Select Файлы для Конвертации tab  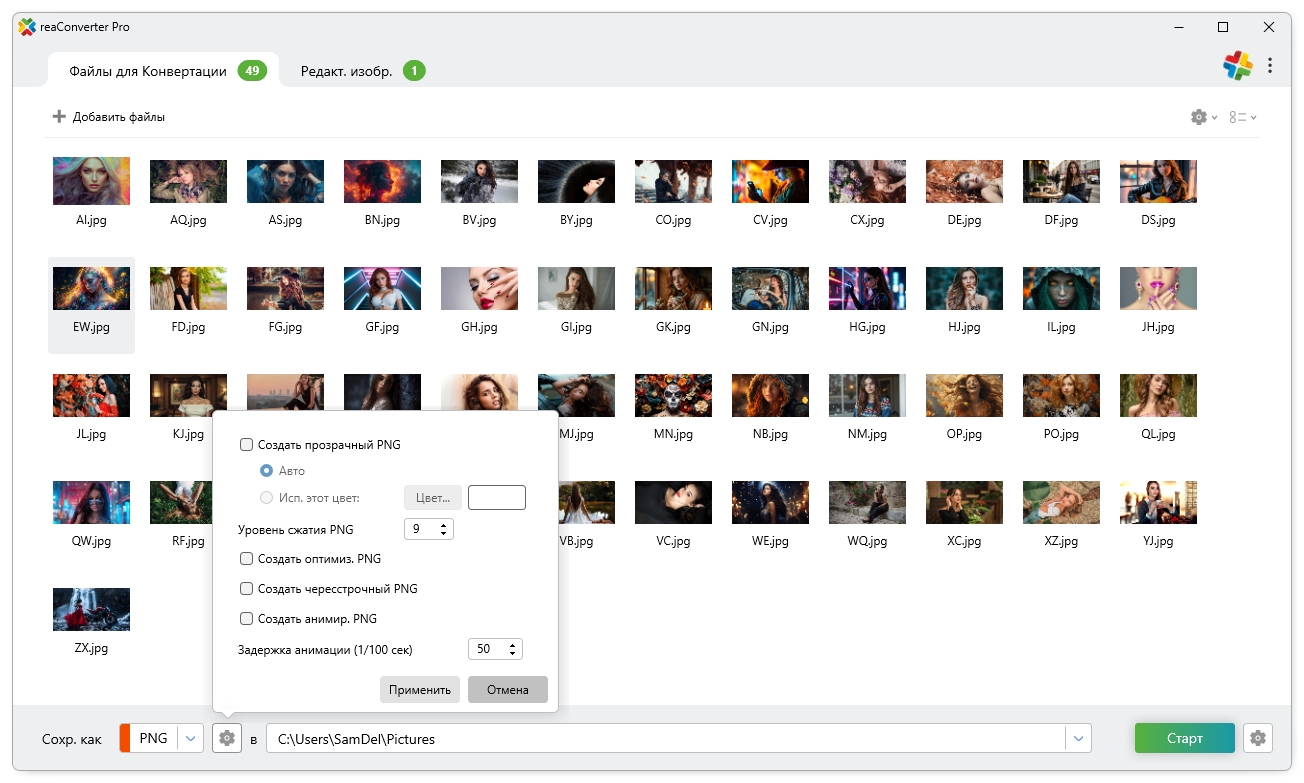(x=148, y=71)
